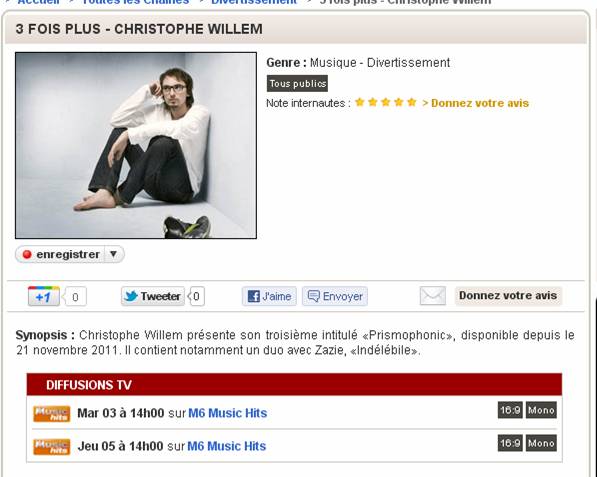Image resolution: width=597 pixels, height=477 pixels.
Task: Open the yellow Donnez votre avis link
Action: coord(476,103)
